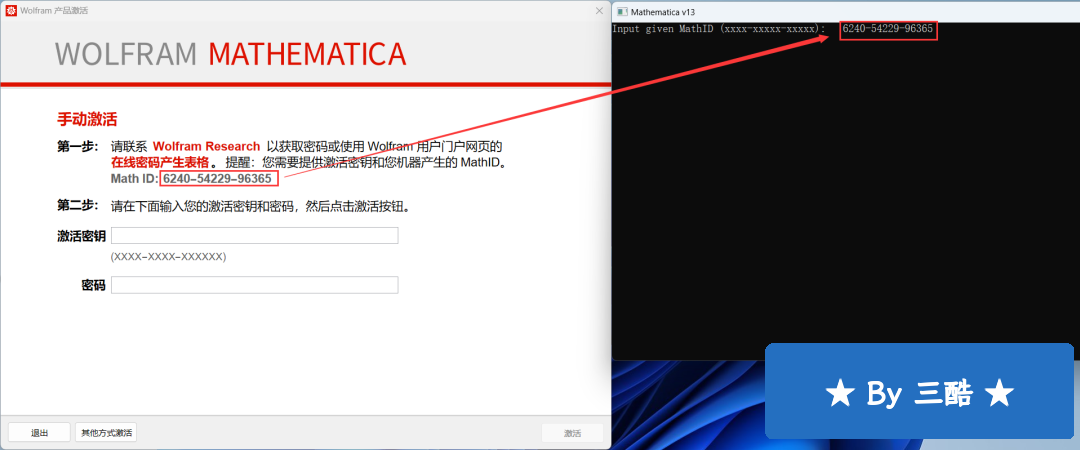The image size is (1080, 450).
Task: Click the 激活密钥 input field
Action: (255, 236)
